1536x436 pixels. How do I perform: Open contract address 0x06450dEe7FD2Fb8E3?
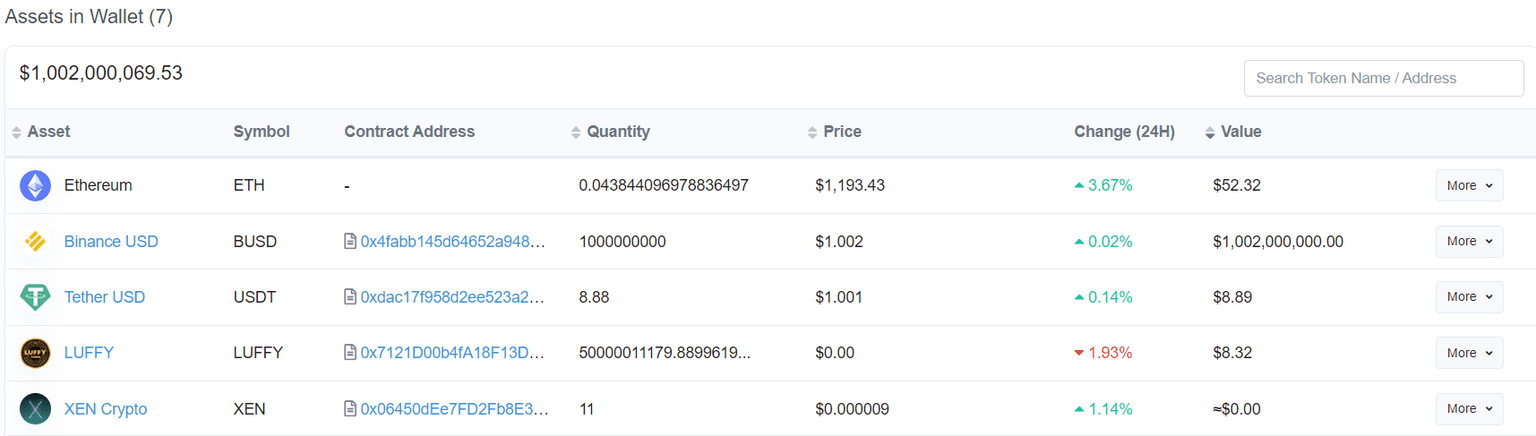coord(455,409)
